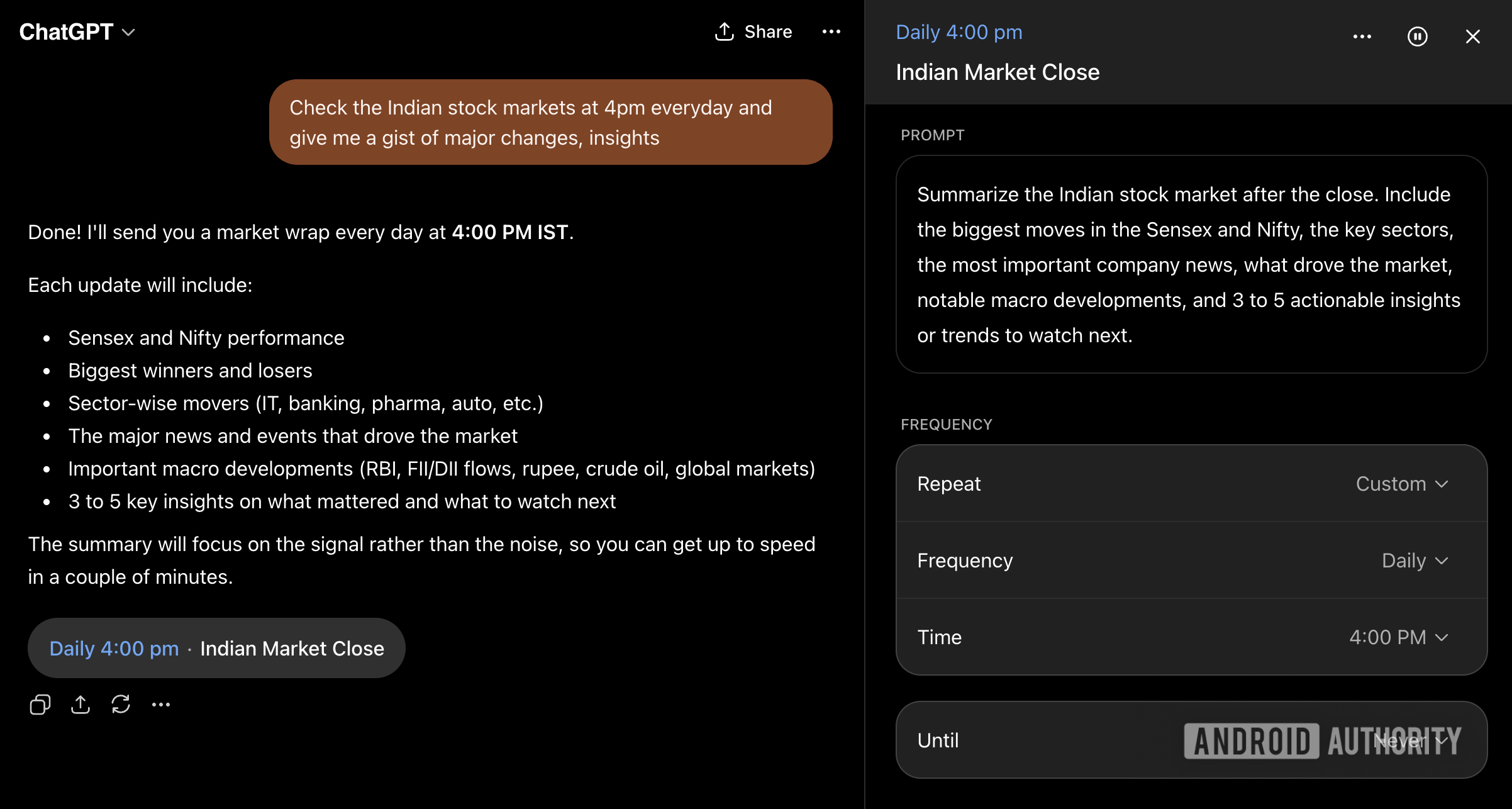Regenerate the assistant response
Image resolution: width=1512 pixels, height=809 pixels.
click(x=121, y=705)
